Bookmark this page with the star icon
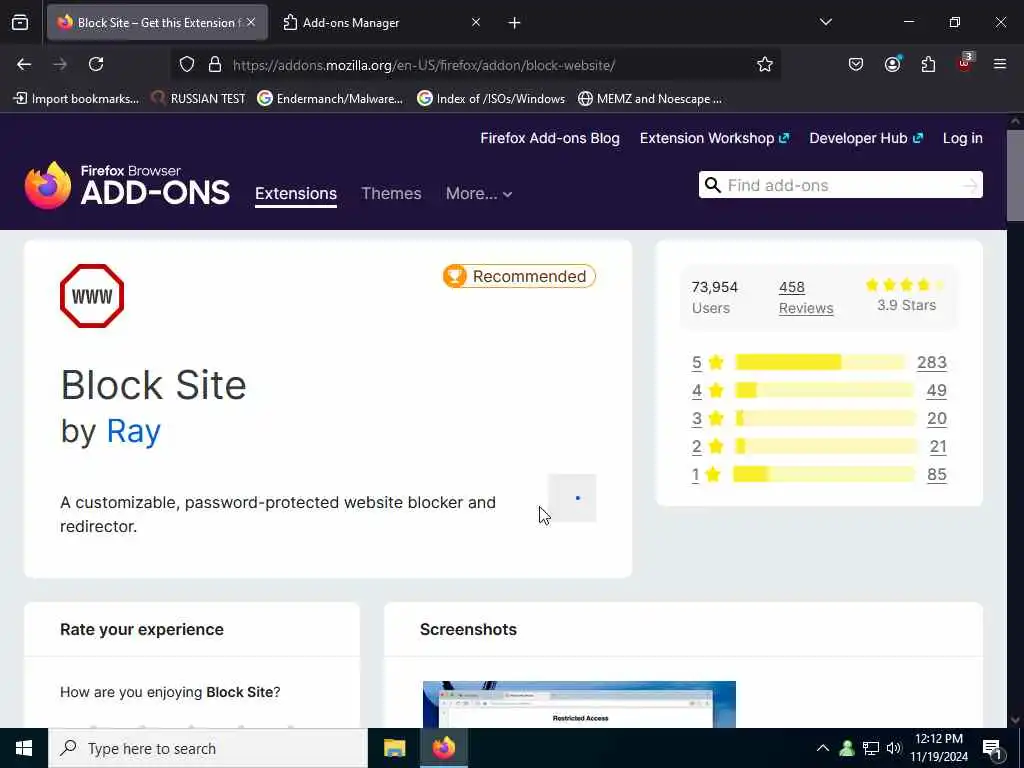The height and width of the screenshot is (768, 1024). (x=765, y=65)
